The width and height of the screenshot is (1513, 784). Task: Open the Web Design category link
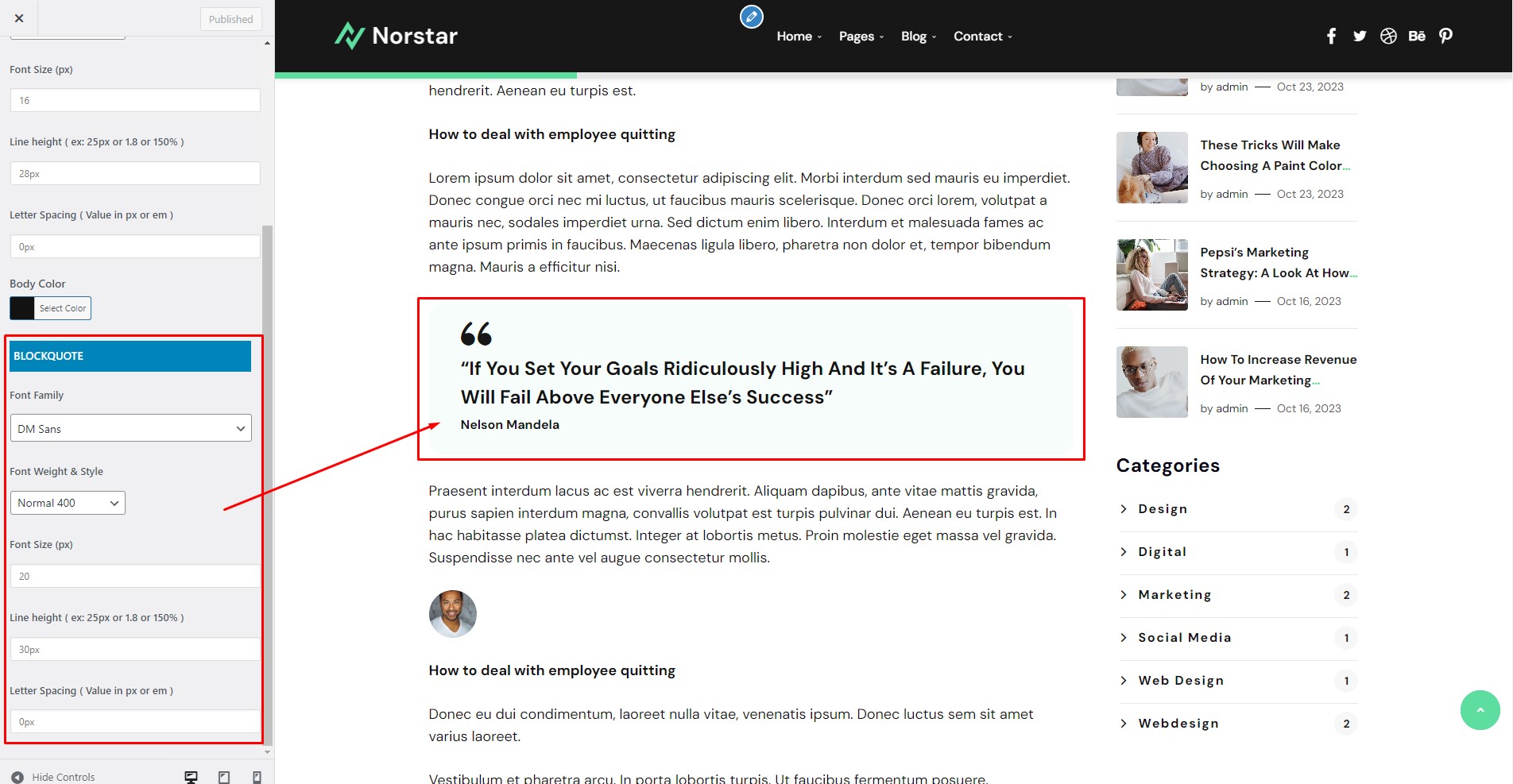pyautogui.click(x=1181, y=681)
